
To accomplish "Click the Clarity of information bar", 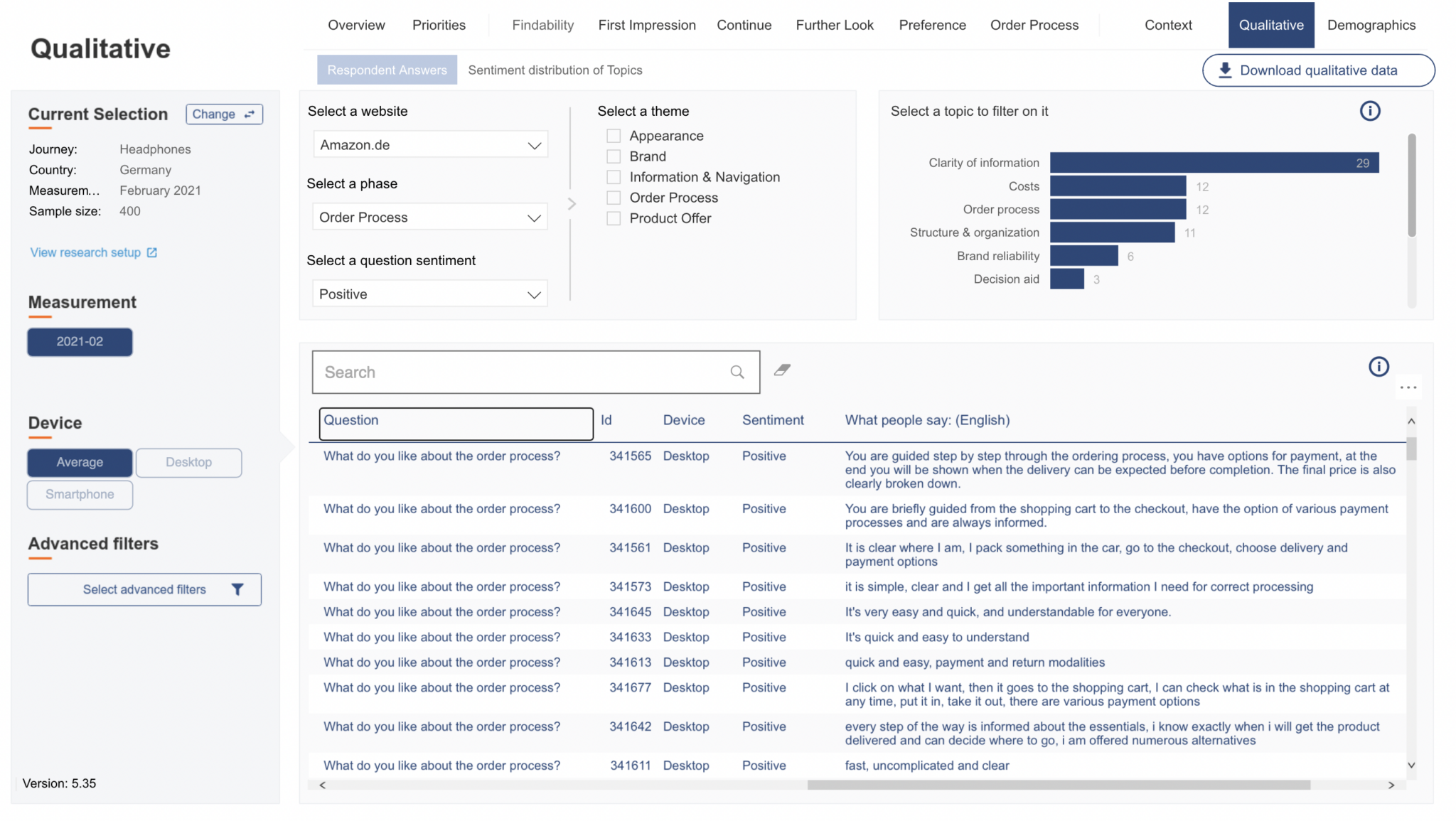I will (x=1214, y=163).
